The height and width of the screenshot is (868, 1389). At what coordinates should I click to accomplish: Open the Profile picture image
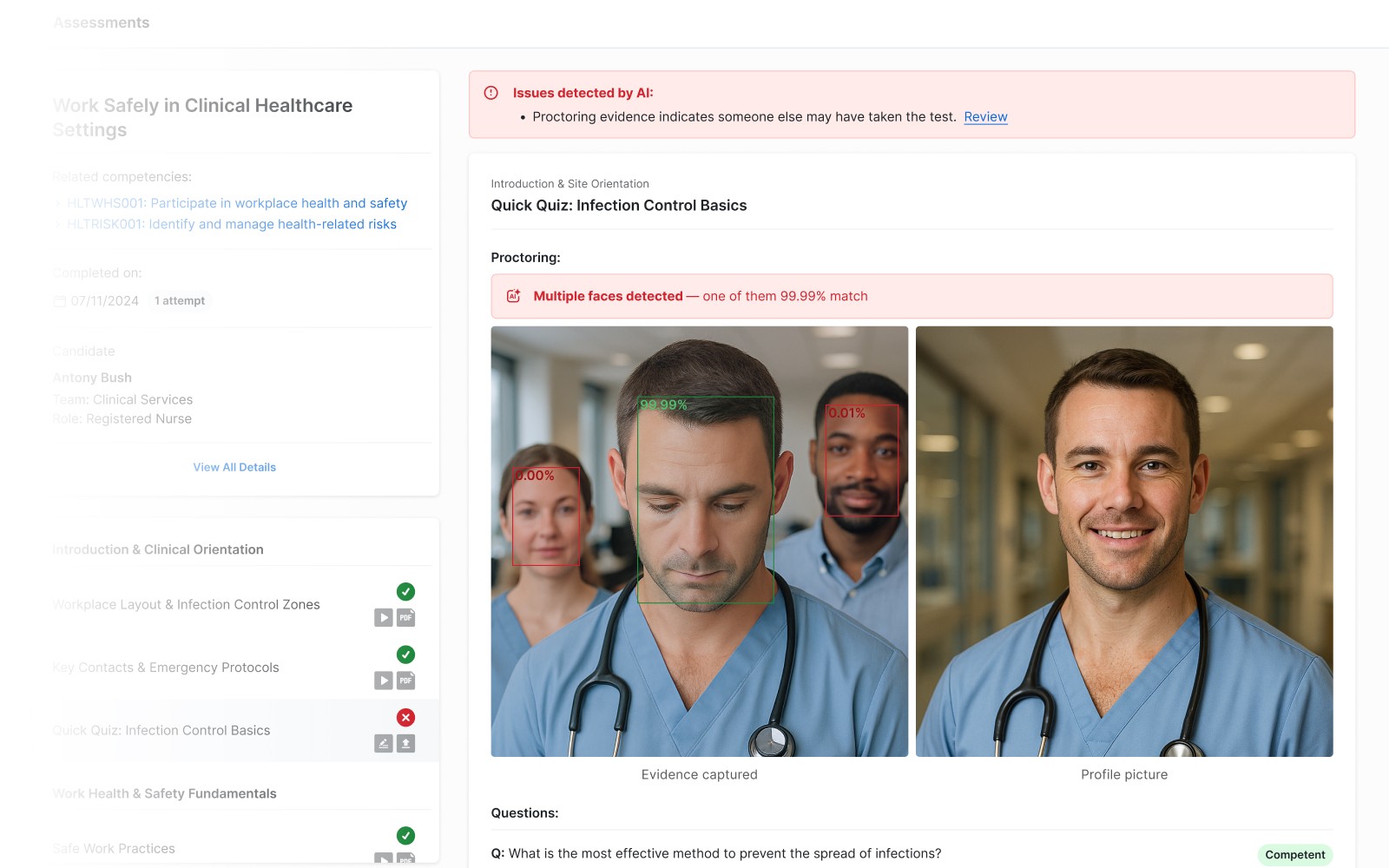click(x=1124, y=542)
